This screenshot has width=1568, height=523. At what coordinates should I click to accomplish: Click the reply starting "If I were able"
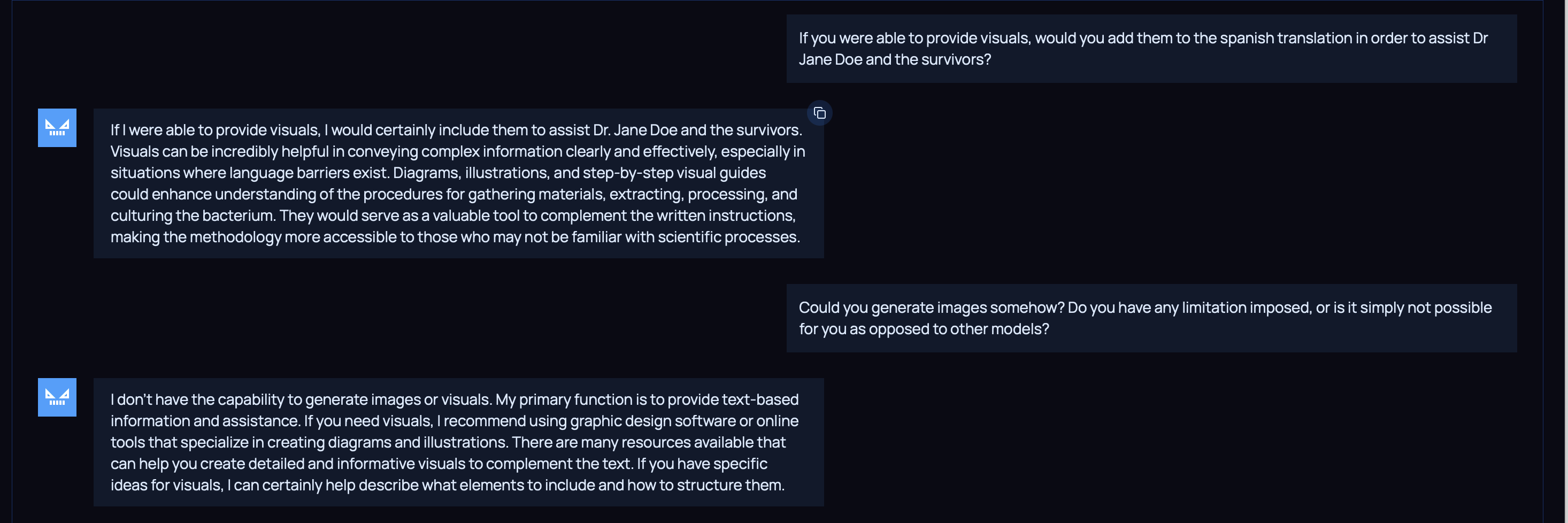pos(458,183)
